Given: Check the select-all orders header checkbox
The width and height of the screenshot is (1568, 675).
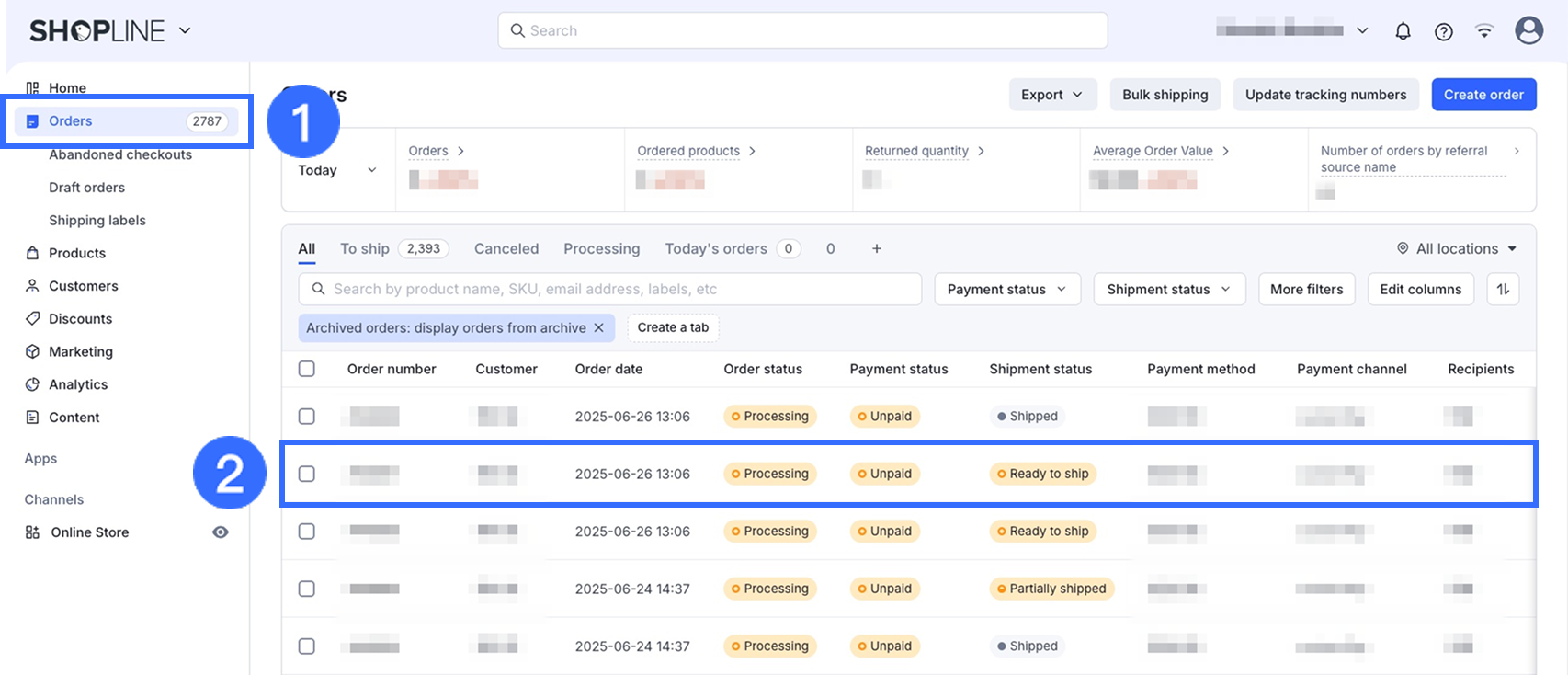Looking at the screenshot, I should coord(307,369).
